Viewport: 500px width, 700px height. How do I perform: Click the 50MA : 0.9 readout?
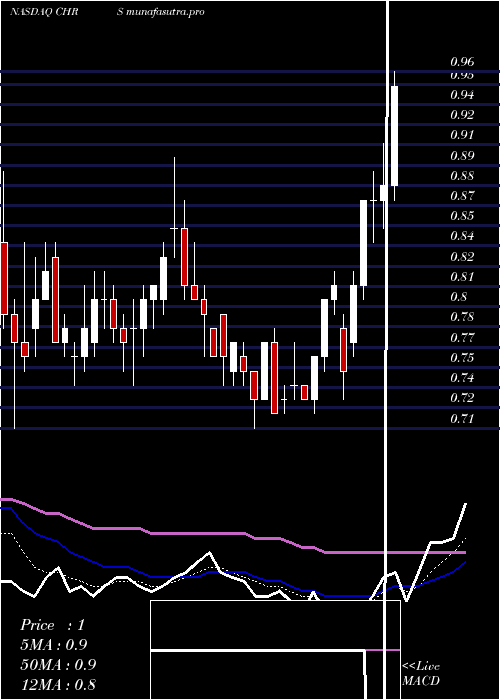point(58,664)
